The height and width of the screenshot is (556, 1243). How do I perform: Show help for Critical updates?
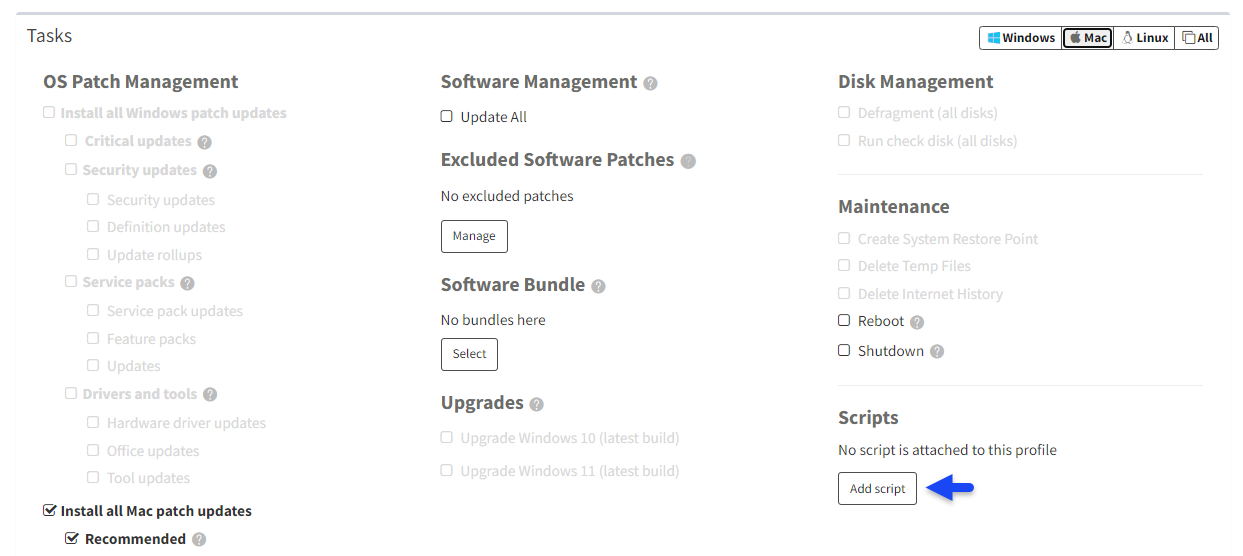click(204, 142)
